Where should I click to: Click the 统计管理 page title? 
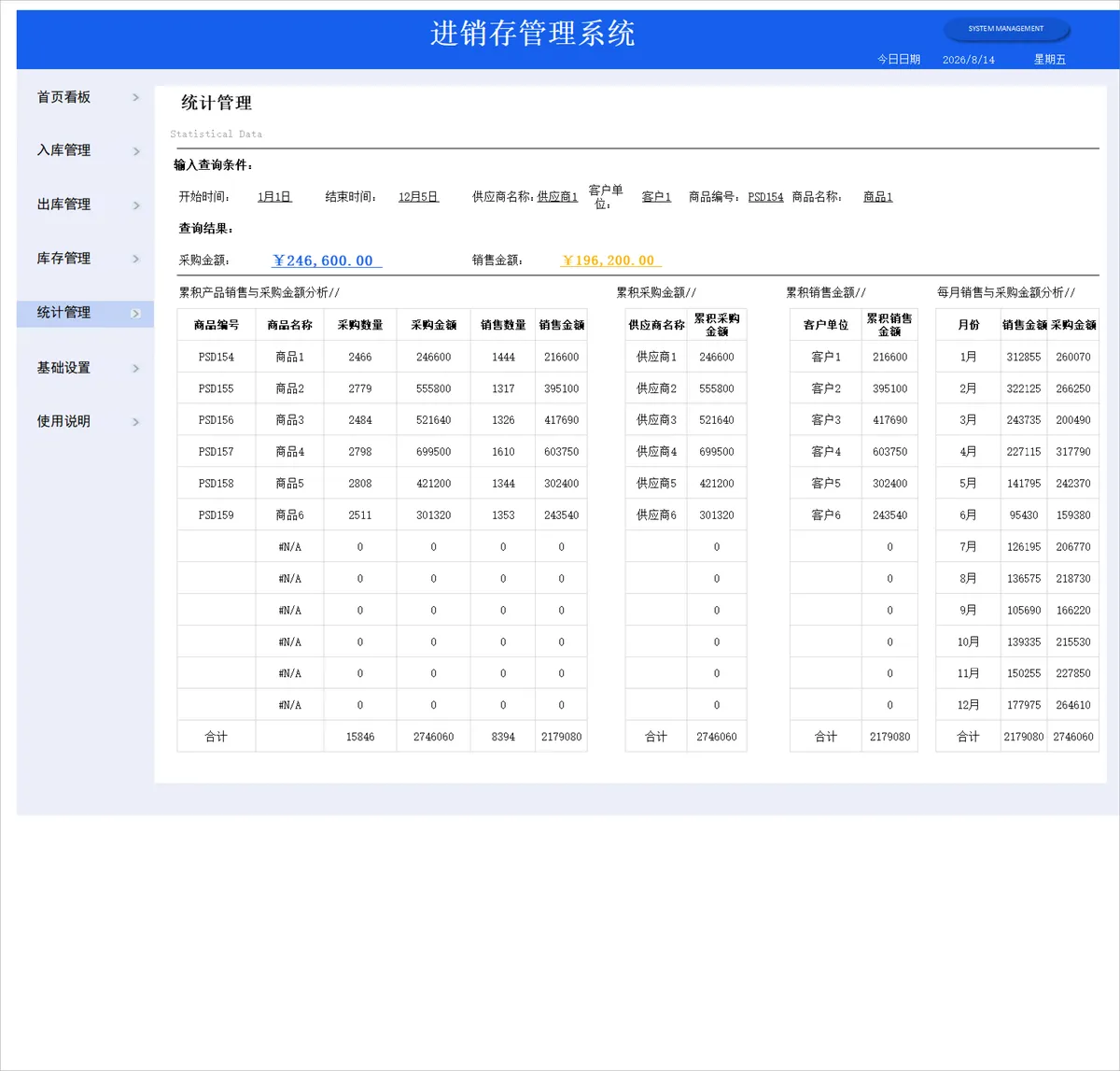217,103
